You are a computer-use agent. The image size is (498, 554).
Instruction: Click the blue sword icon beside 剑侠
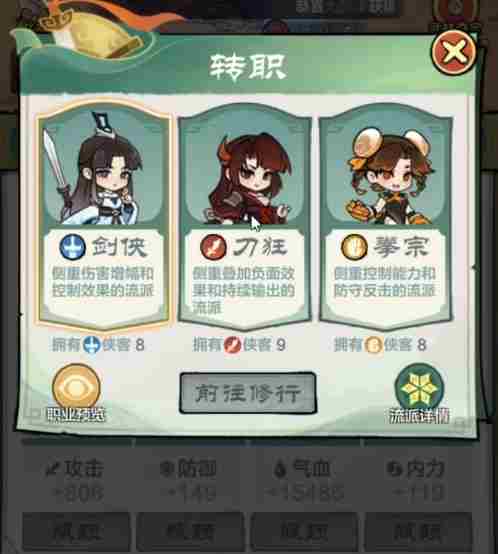pyautogui.click(x=72, y=246)
